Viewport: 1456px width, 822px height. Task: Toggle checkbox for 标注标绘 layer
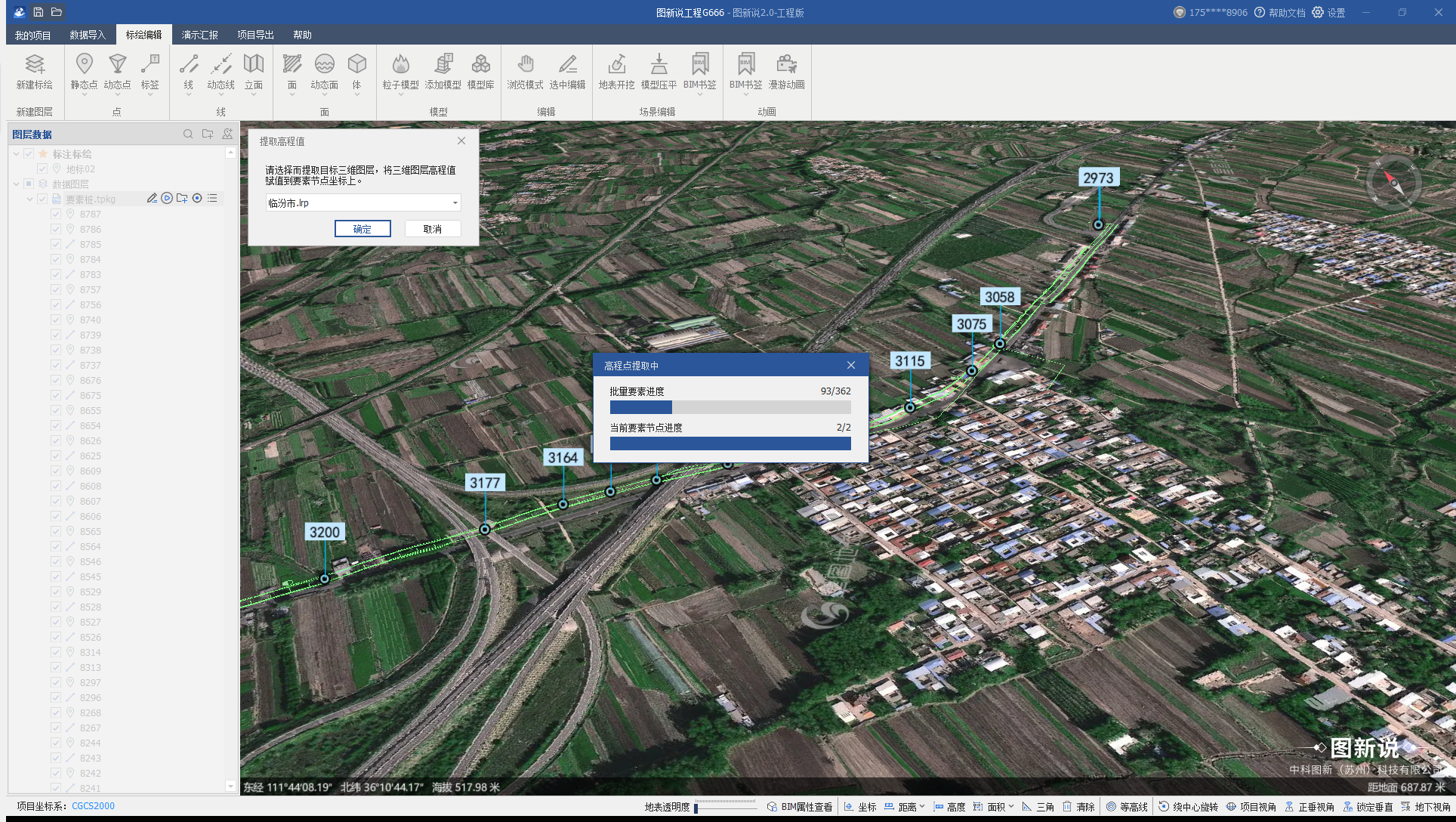[29, 153]
